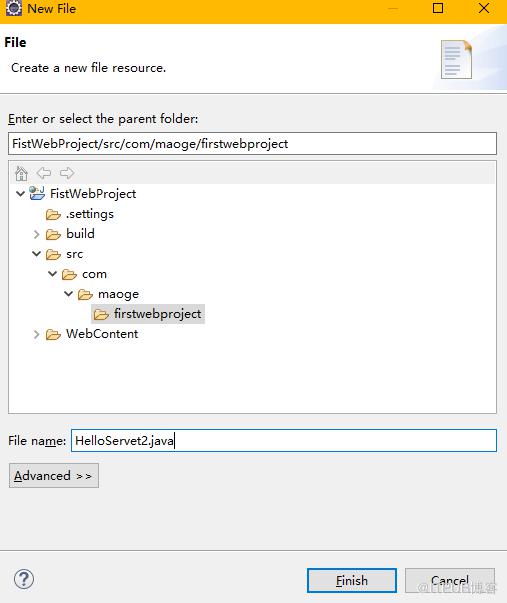Click the maoge folder icon
The width and height of the screenshot is (507, 603).
click(85, 295)
